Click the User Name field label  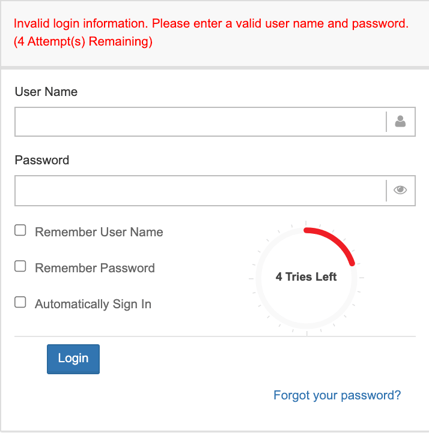pyautogui.click(x=46, y=92)
